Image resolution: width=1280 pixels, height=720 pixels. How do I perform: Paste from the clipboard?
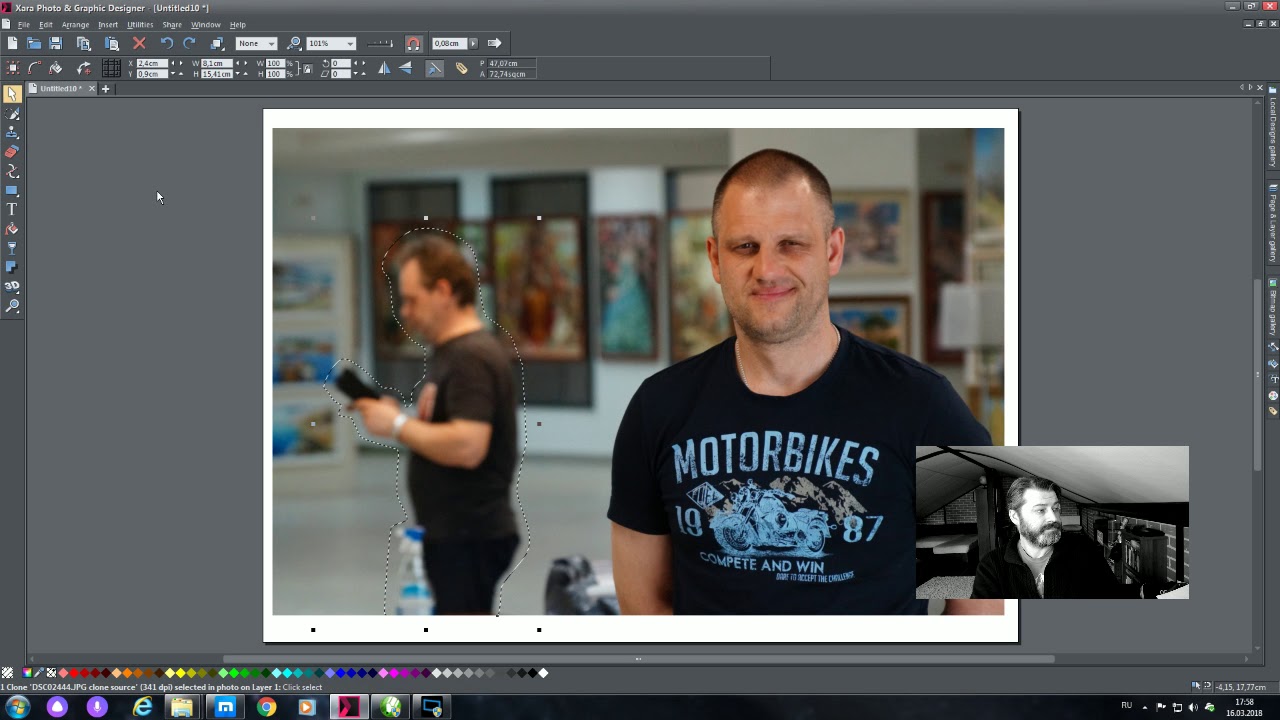tap(112, 43)
